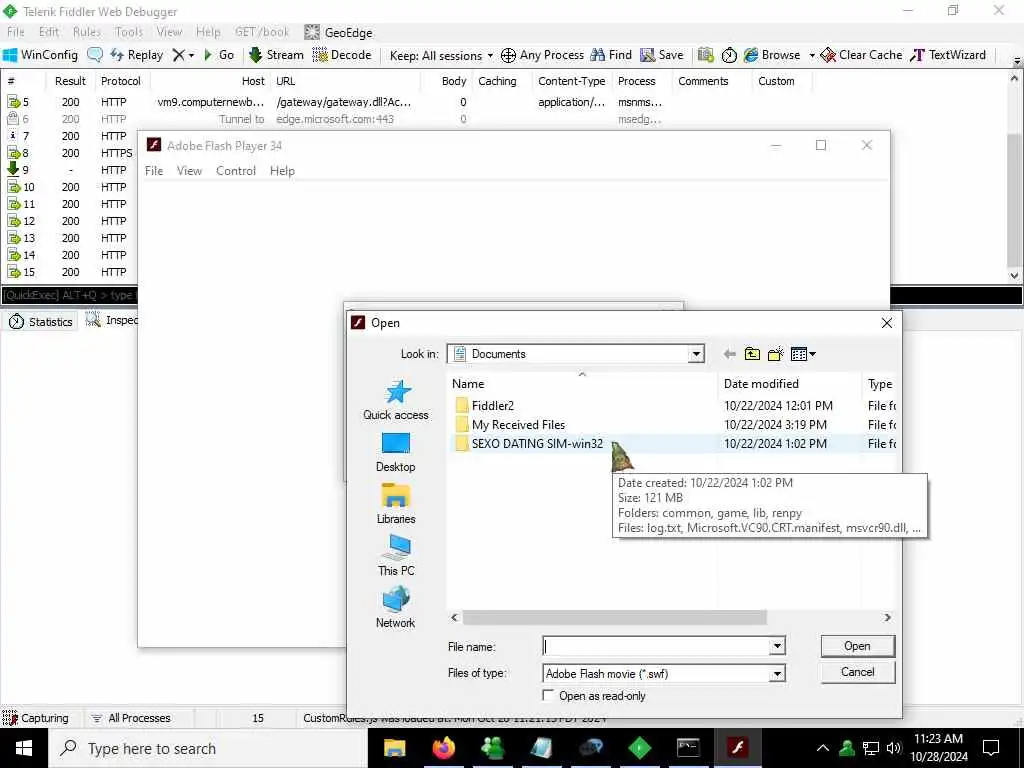This screenshot has height=768, width=1024.
Task: Click Up One Level folder icon
Action: (752, 354)
